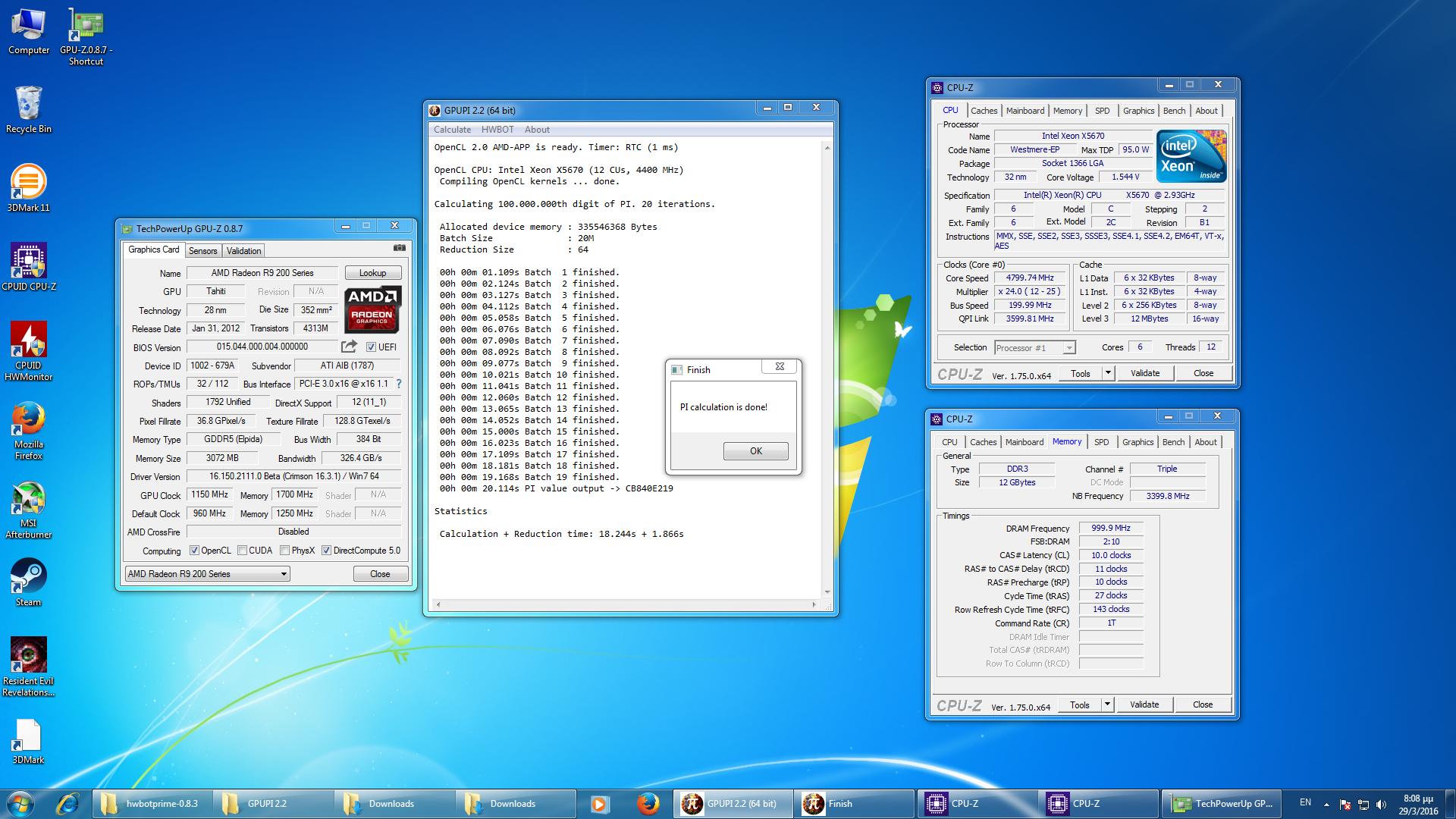
Task: Open SPD tab in lower CPU-Z window
Action: pos(1101,442)
